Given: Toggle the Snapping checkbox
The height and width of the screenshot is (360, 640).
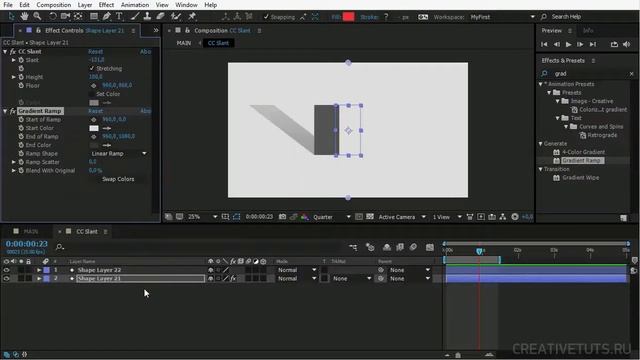Looking at the screenshot, I should [266, 17].
